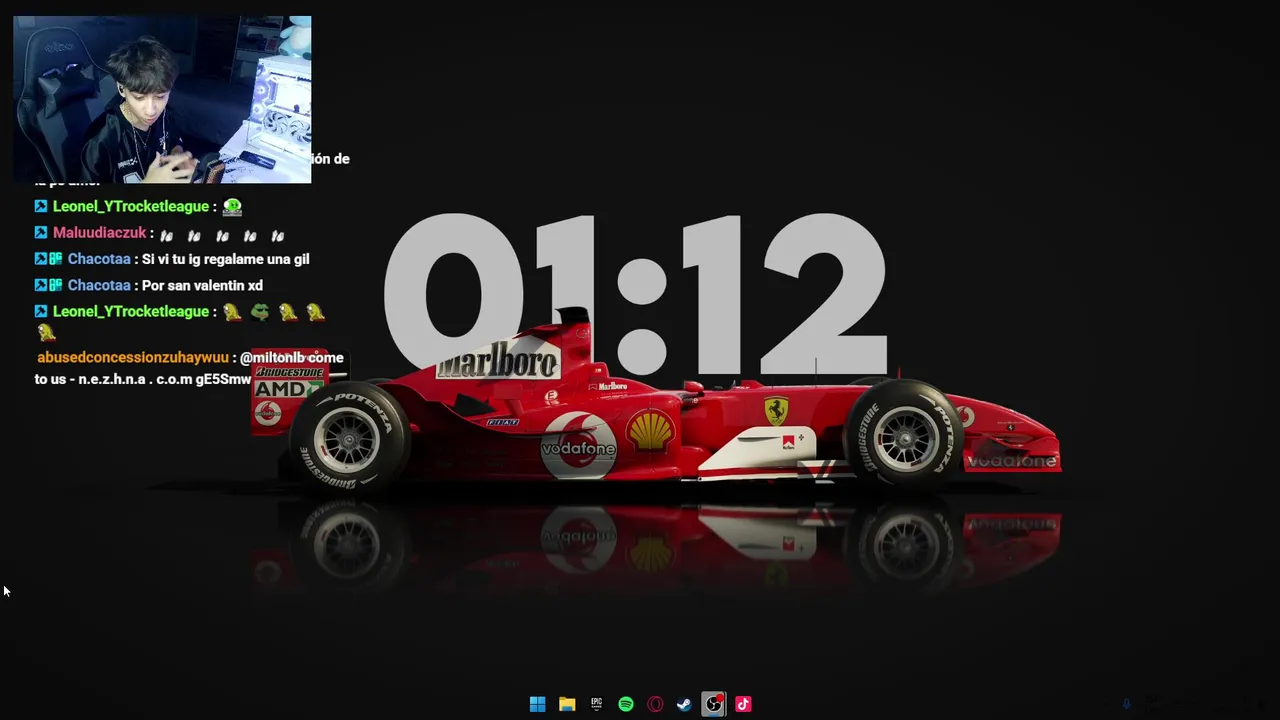Viewport: 1280px width, 720px height.
Task: Open the Opera GX browser icon
Action: point(655,704)
